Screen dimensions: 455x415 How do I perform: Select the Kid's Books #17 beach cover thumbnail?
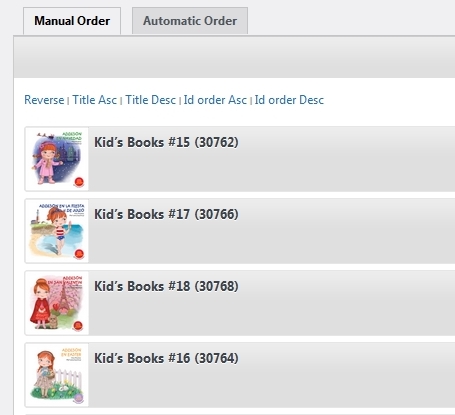[57, 231]
